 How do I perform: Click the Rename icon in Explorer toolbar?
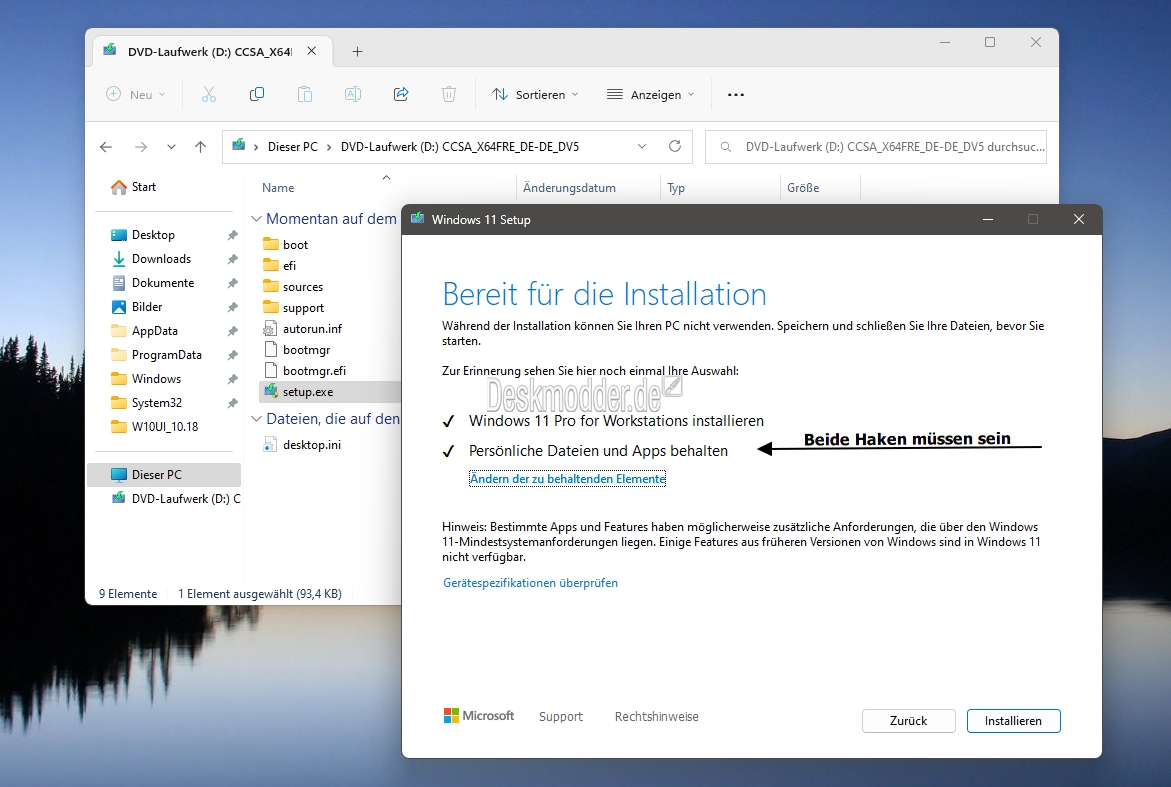click(352, 94)
